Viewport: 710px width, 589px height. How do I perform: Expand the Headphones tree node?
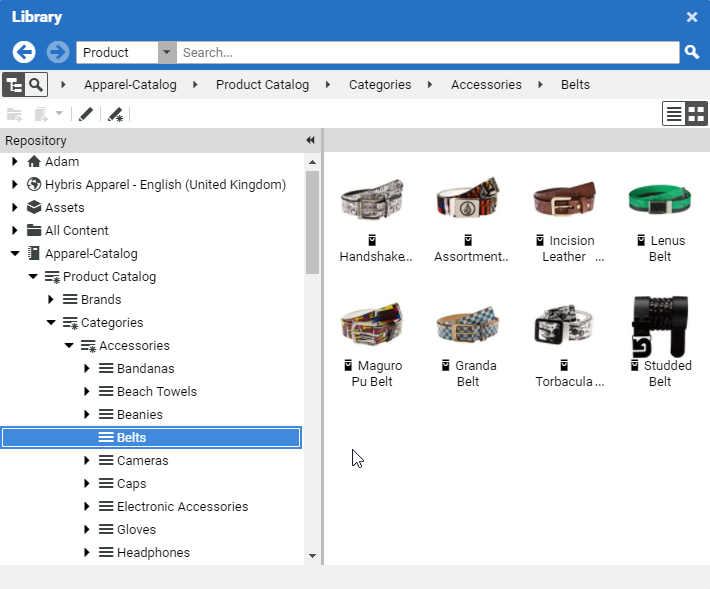coord(87,552)
